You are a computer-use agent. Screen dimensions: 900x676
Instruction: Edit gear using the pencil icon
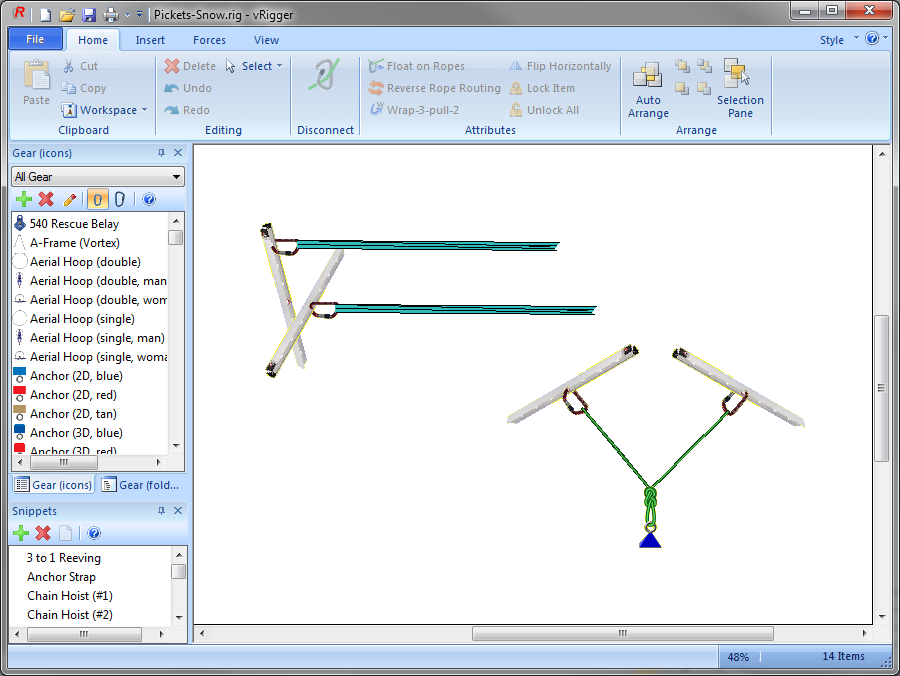(x=70, y=200)
